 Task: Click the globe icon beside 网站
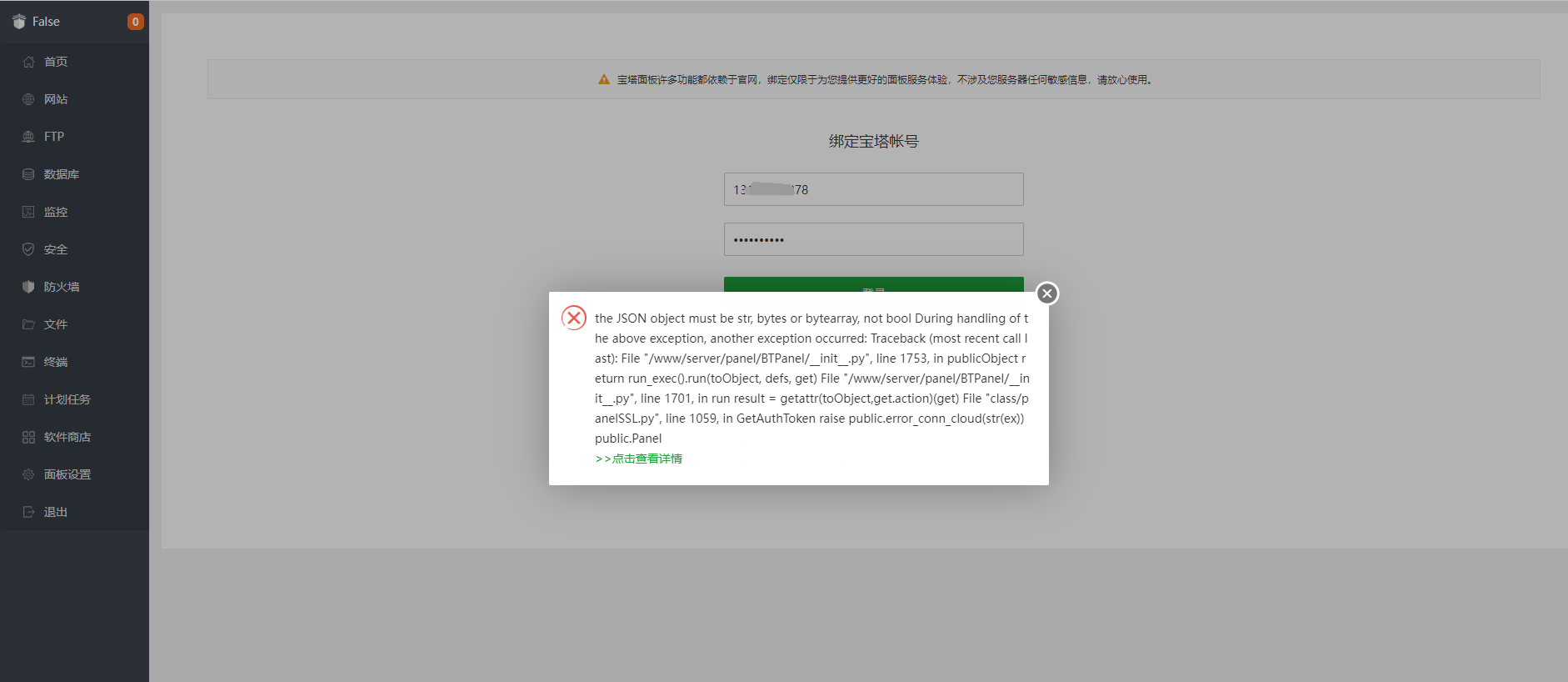coord(28,99)
